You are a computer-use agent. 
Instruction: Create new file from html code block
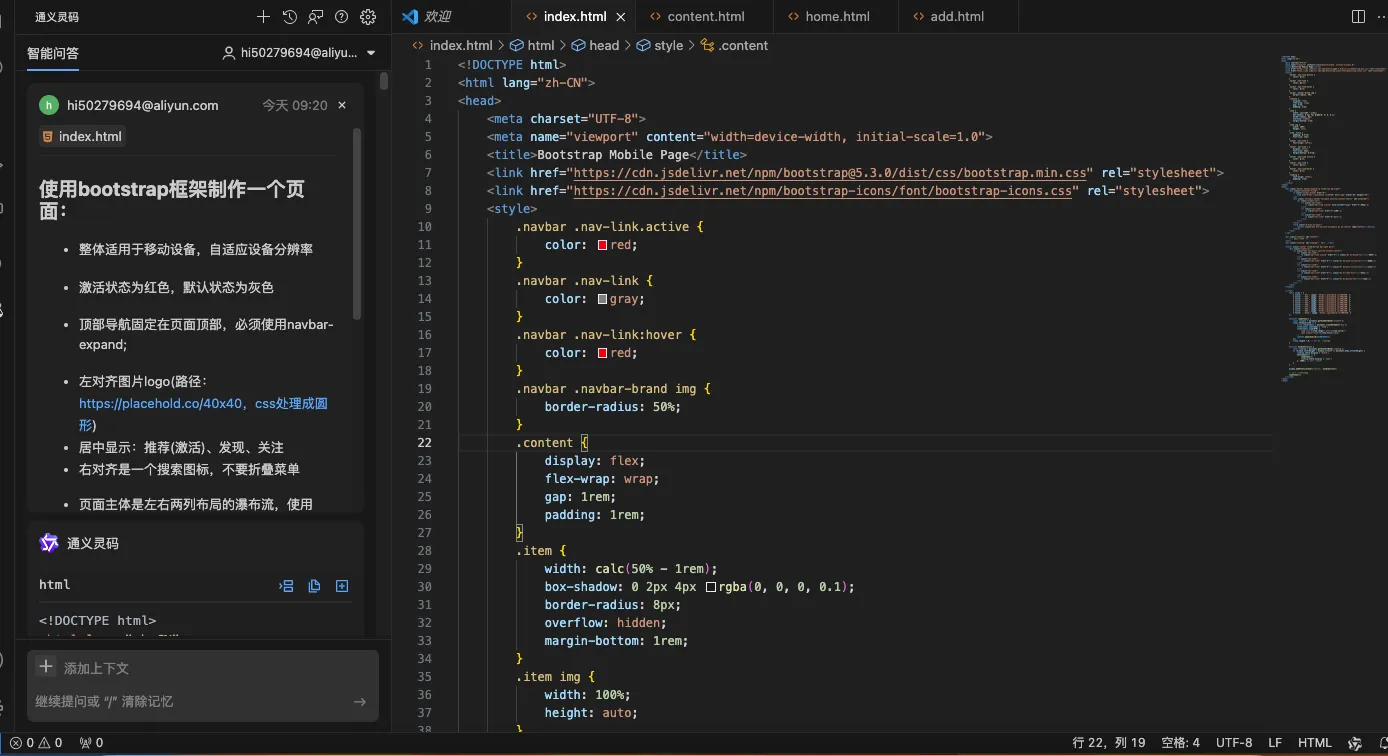342,586
